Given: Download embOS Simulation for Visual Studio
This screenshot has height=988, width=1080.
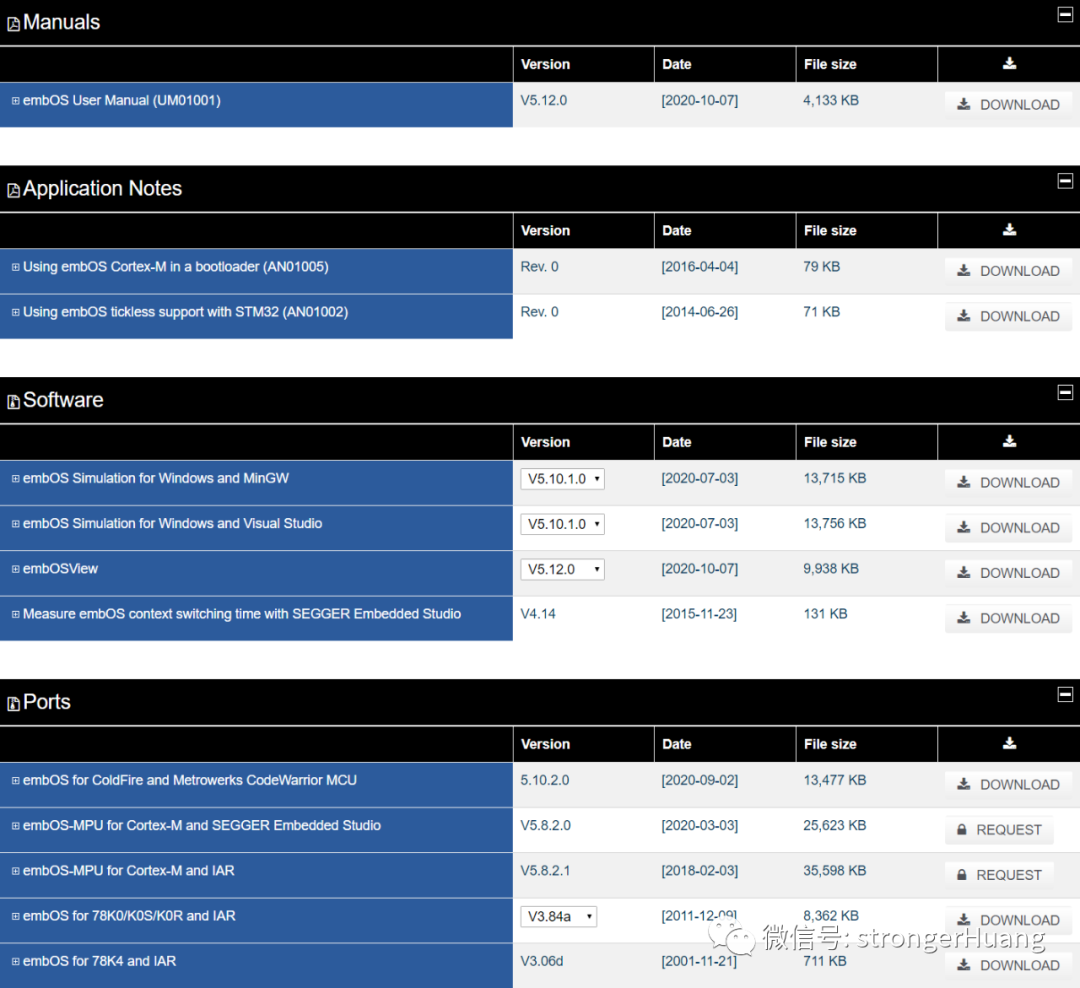Looking at the screenshot, I should (x=1008, y=528).
